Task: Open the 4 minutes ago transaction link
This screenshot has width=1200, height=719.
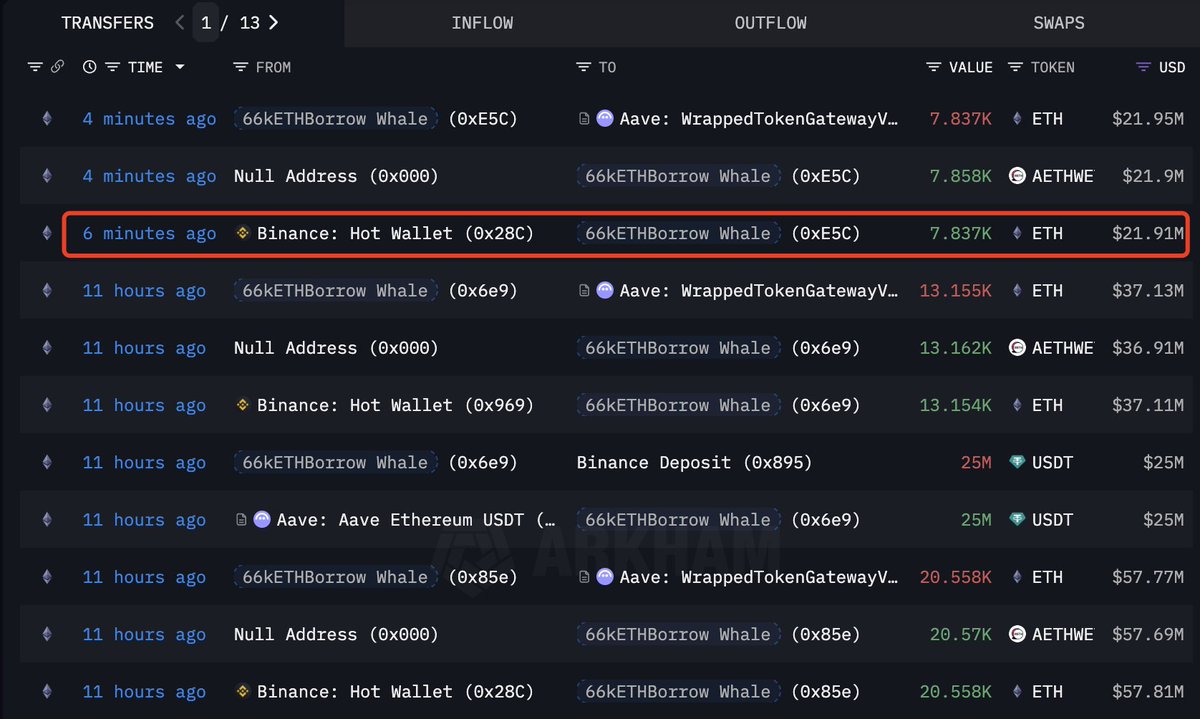Action: pyautogui.click(x=148, y=118)
